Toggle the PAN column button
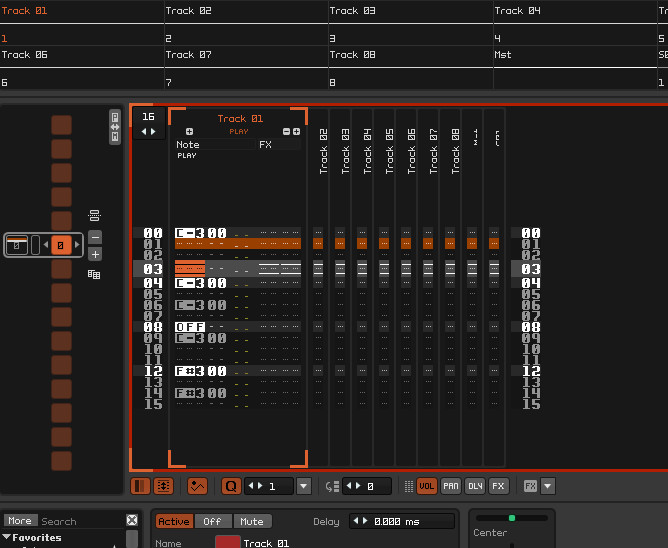This screenshot has height=548, width=668. [451, 486]
